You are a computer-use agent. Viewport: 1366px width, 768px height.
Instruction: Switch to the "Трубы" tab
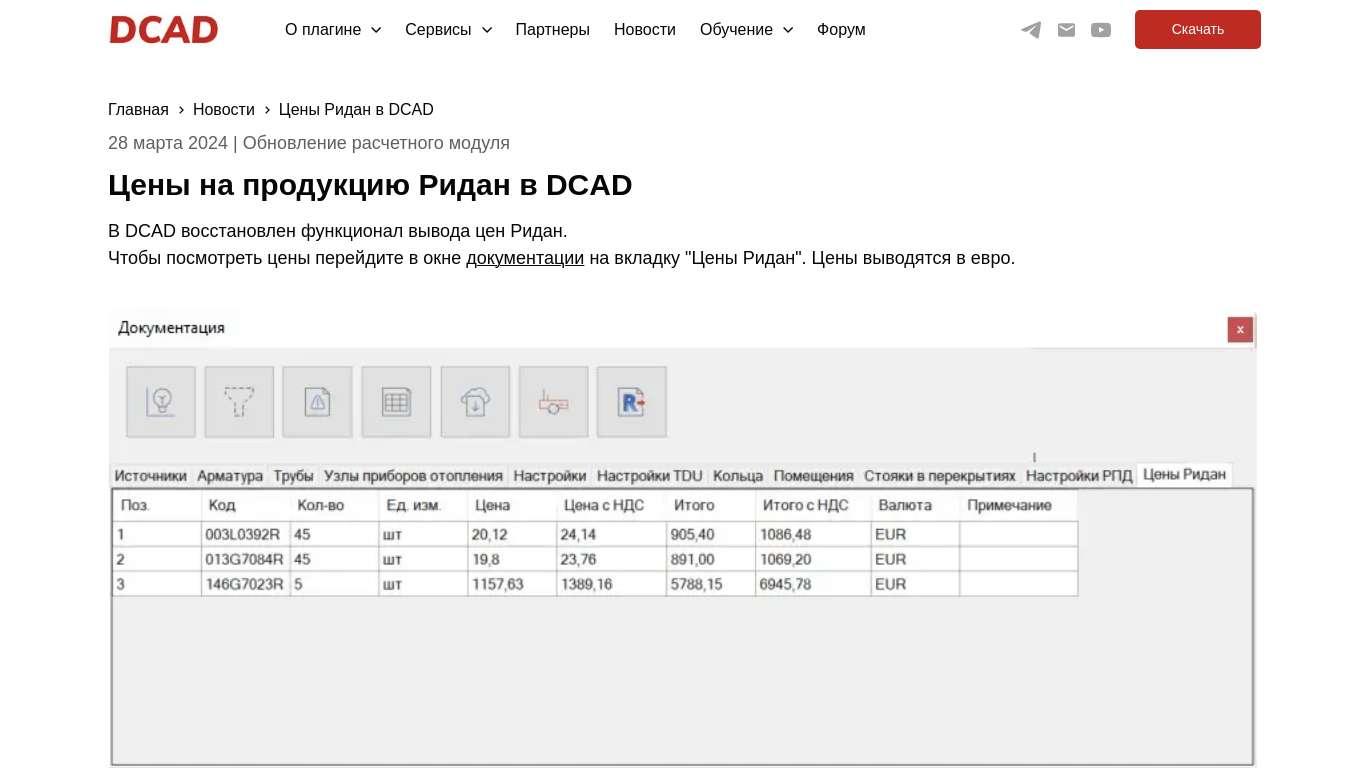[x=293, y=475]
